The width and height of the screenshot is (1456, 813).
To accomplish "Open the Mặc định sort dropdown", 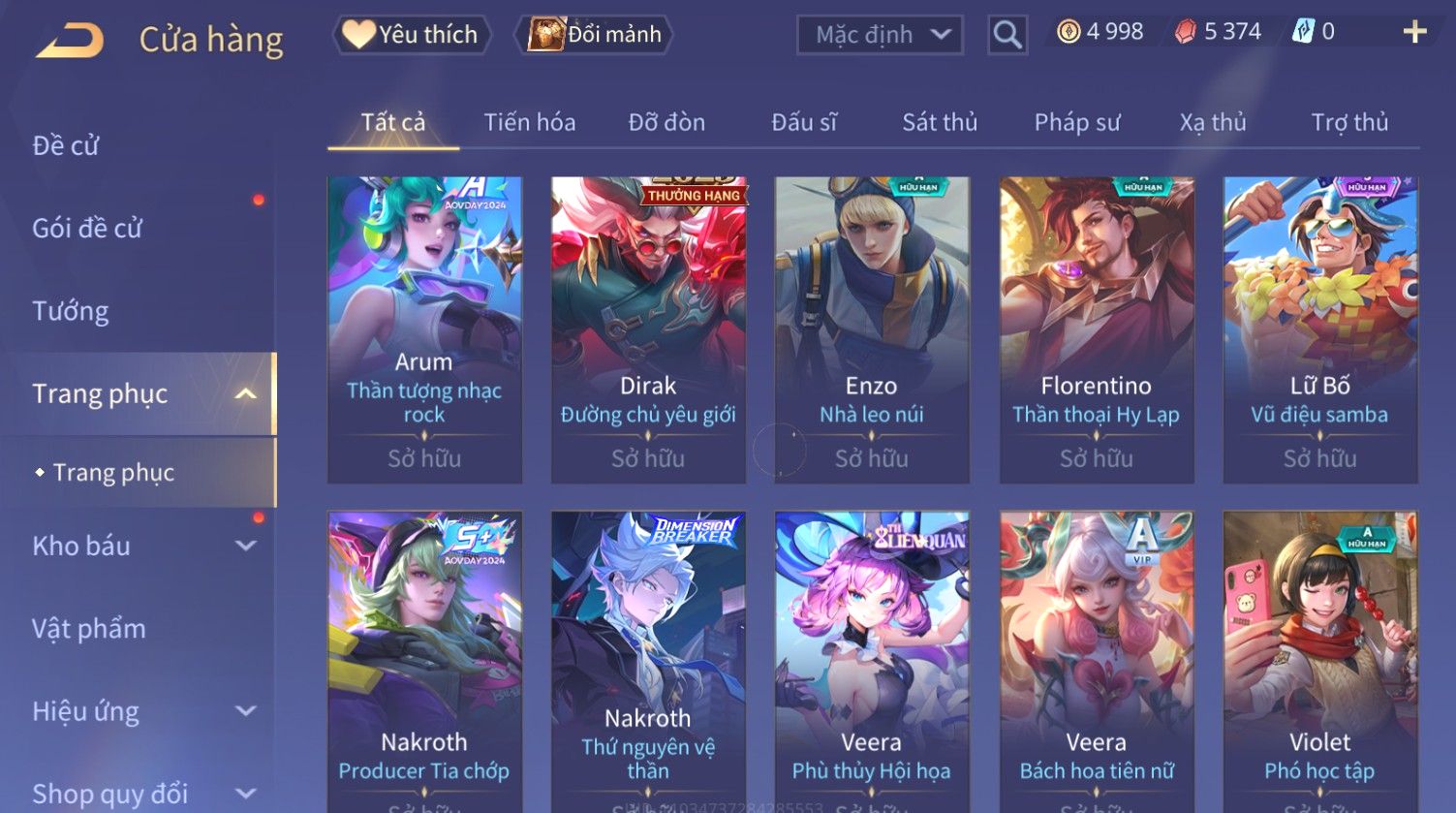I will (x=880, y=35).
